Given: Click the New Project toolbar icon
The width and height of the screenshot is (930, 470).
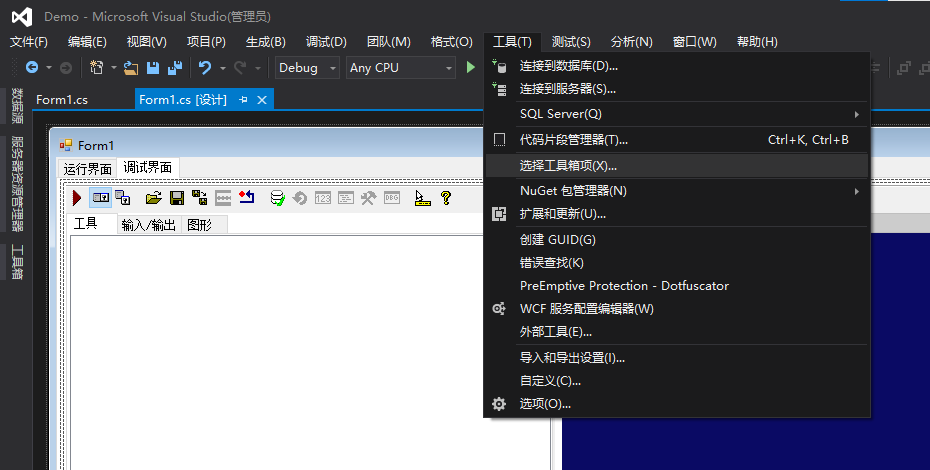Looking at the screenshot, I should [96, 68].
